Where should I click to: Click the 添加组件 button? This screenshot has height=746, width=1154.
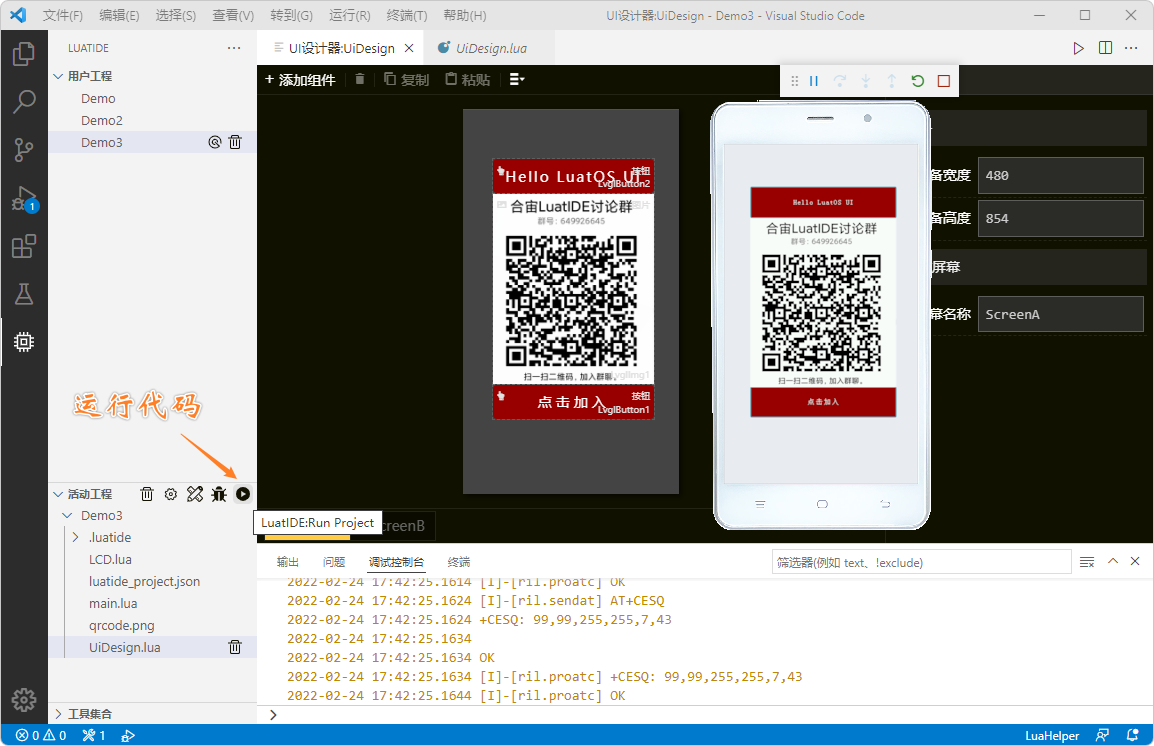click(300, 79)
